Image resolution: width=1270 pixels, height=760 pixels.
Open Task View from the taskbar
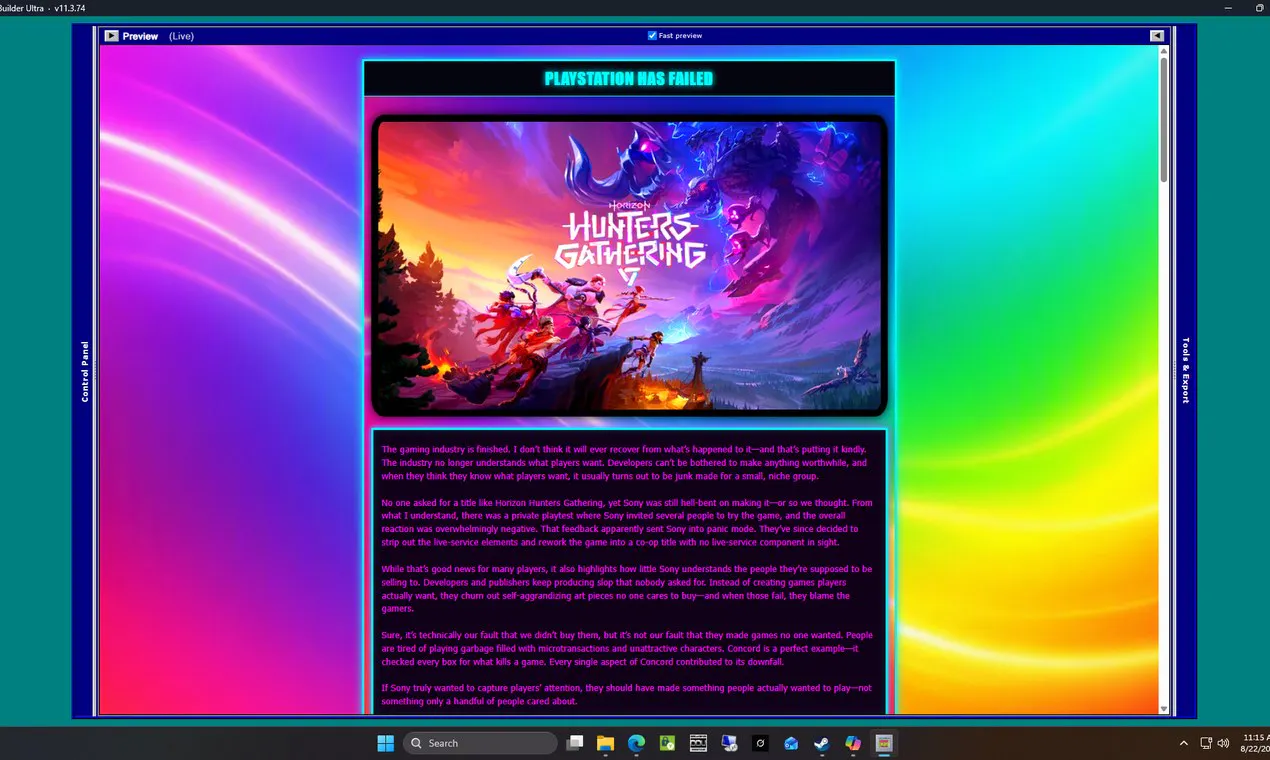point(574,743)
